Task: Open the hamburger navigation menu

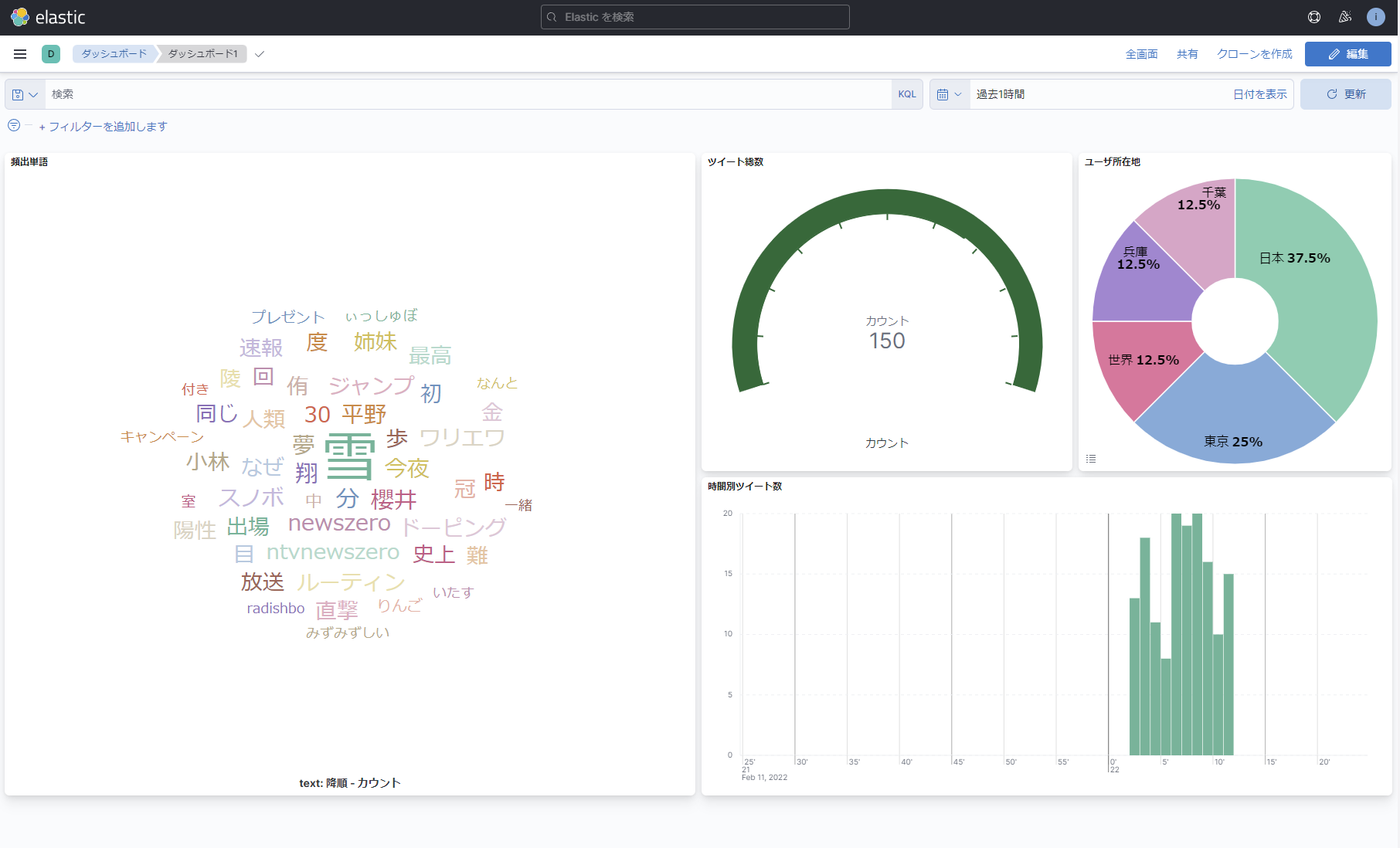Action: (20, 54)
